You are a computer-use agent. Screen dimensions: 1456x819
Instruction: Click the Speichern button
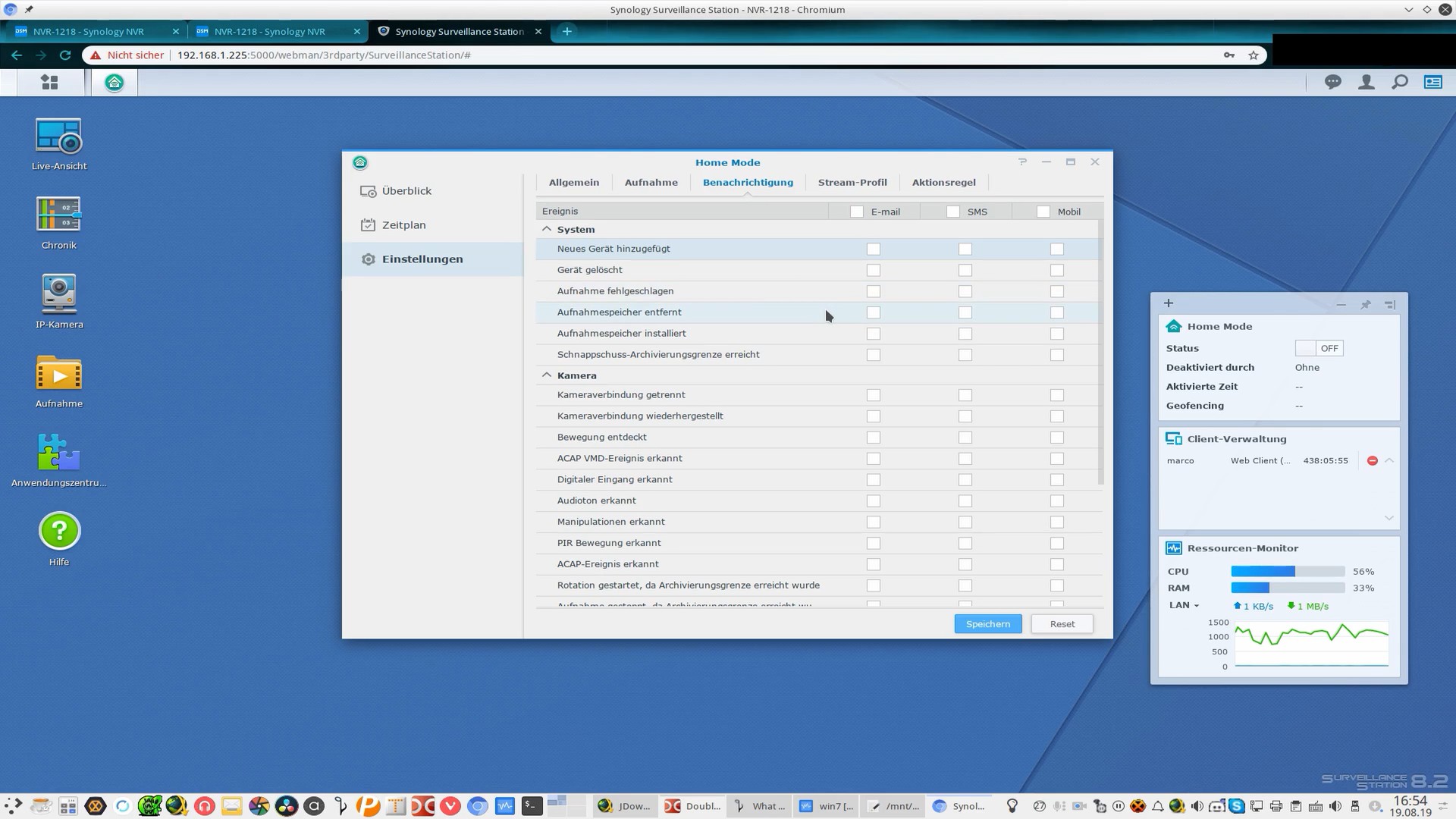click(x=987, y=624)
